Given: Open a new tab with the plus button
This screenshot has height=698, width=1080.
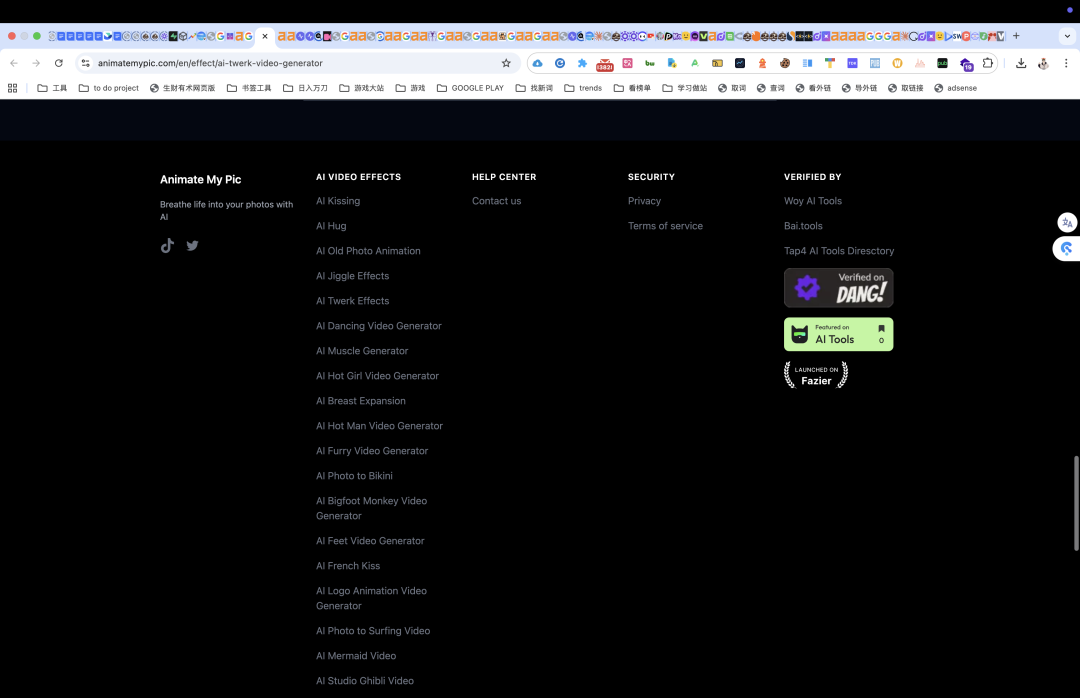Looking at the screenshot, I should pyautogui.click(x=1016, y=36).
